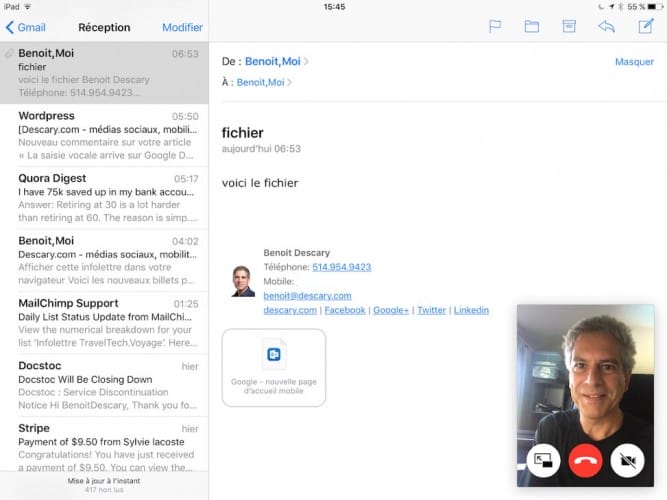
Task: Expand recipient Benoit,Moi in the À field
Action: pos(264,83)
